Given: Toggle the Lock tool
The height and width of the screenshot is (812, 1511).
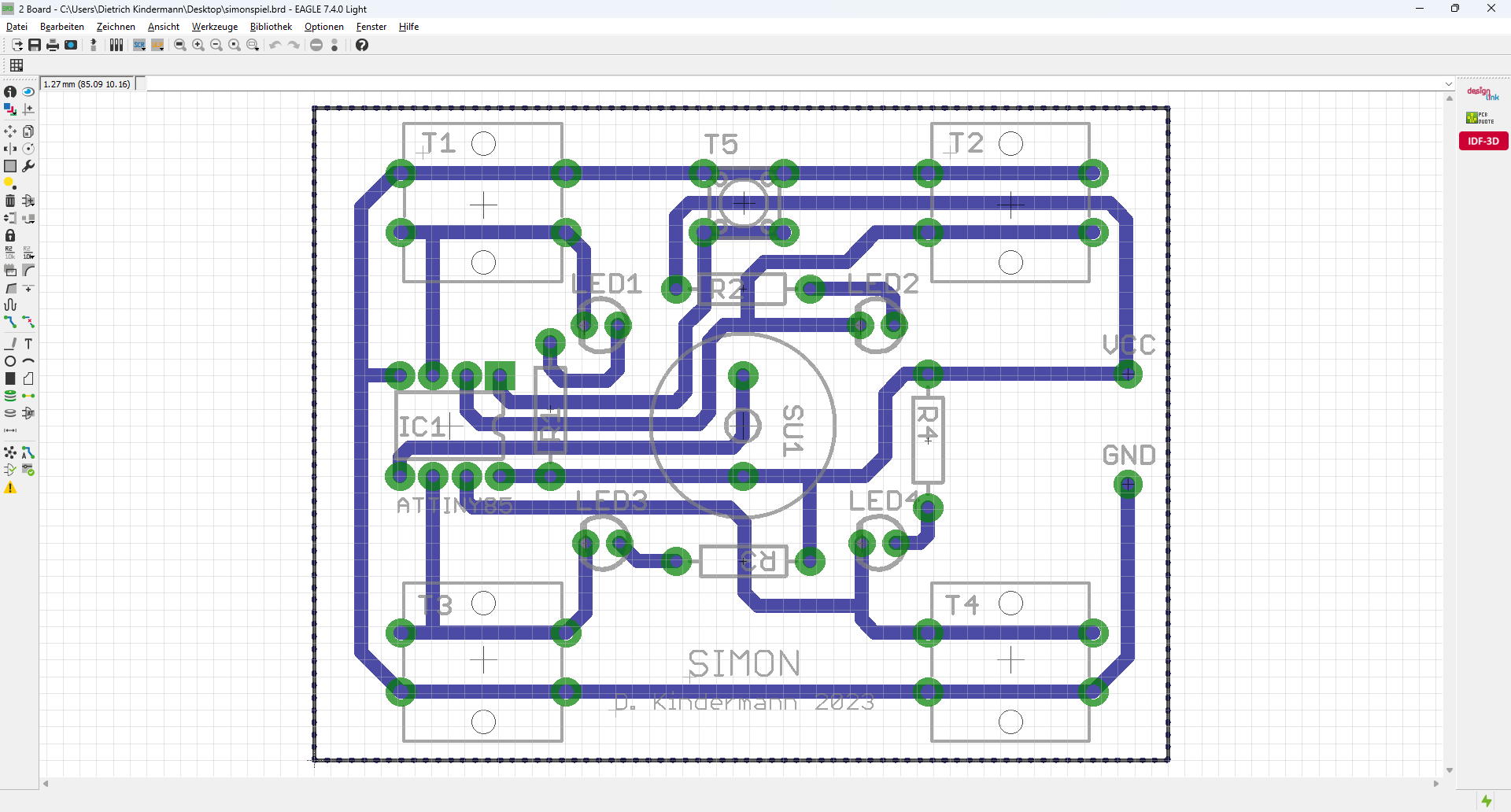Looking at the screenshot, I should coord(10,235).
